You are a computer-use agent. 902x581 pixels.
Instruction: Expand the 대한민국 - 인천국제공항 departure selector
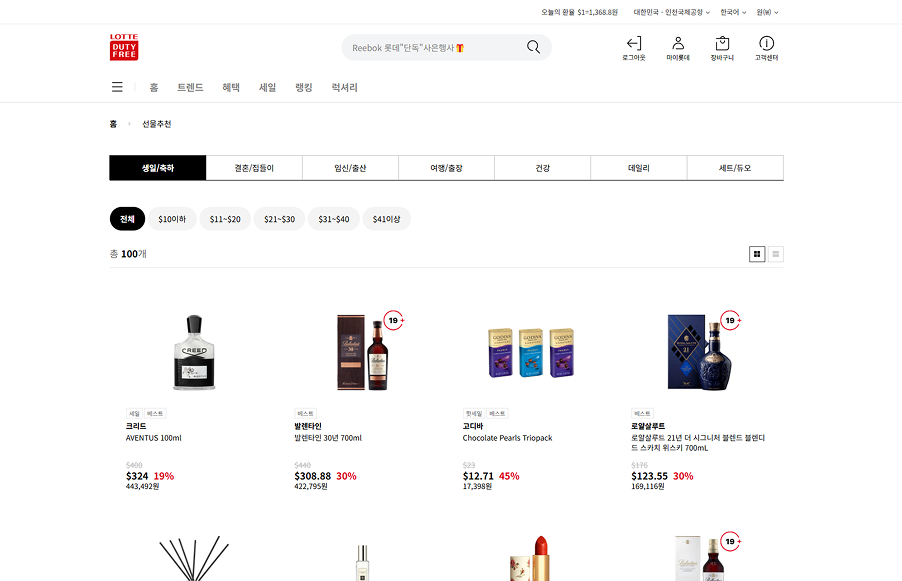coord(671,12)
